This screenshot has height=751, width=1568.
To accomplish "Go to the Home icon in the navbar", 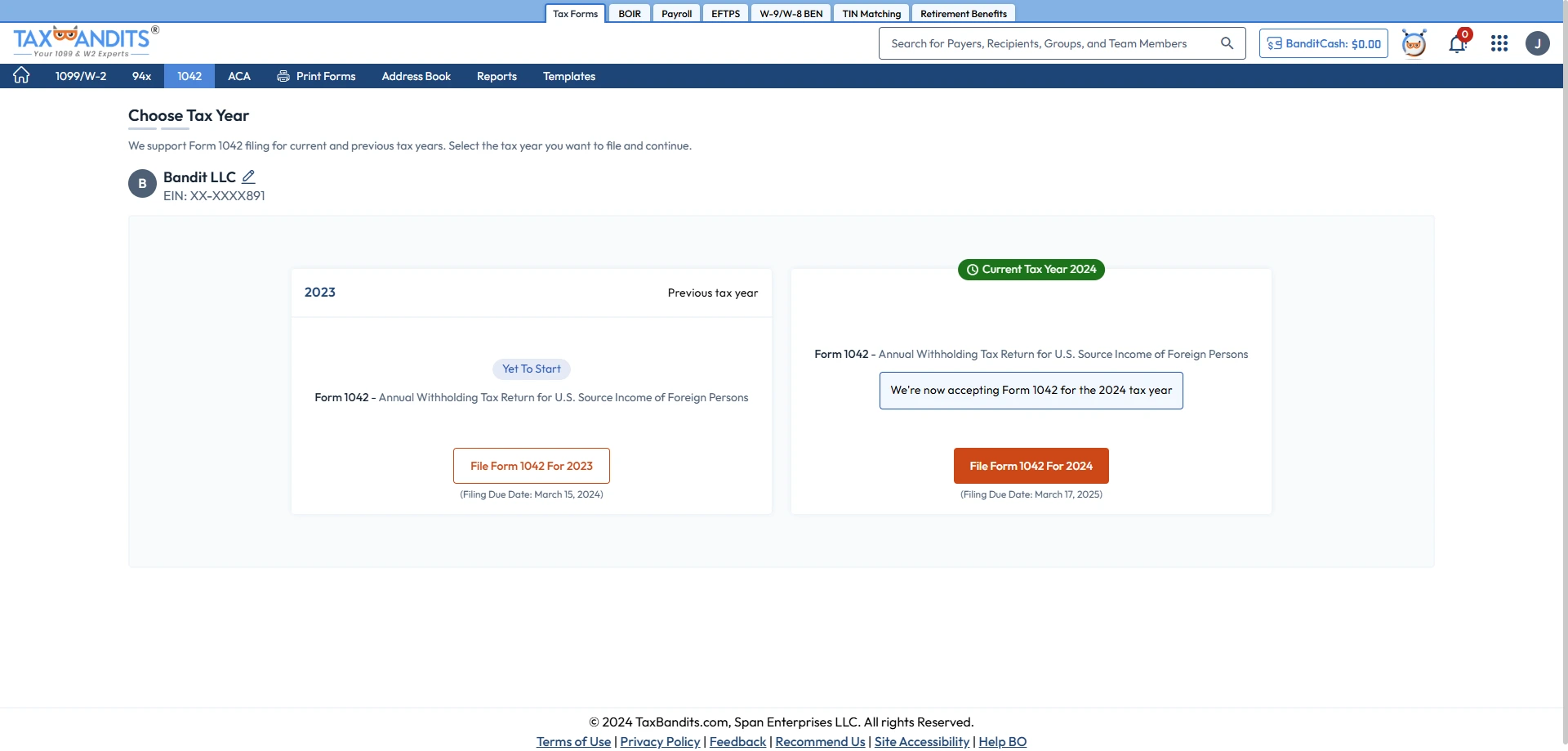I will (21, 76).
